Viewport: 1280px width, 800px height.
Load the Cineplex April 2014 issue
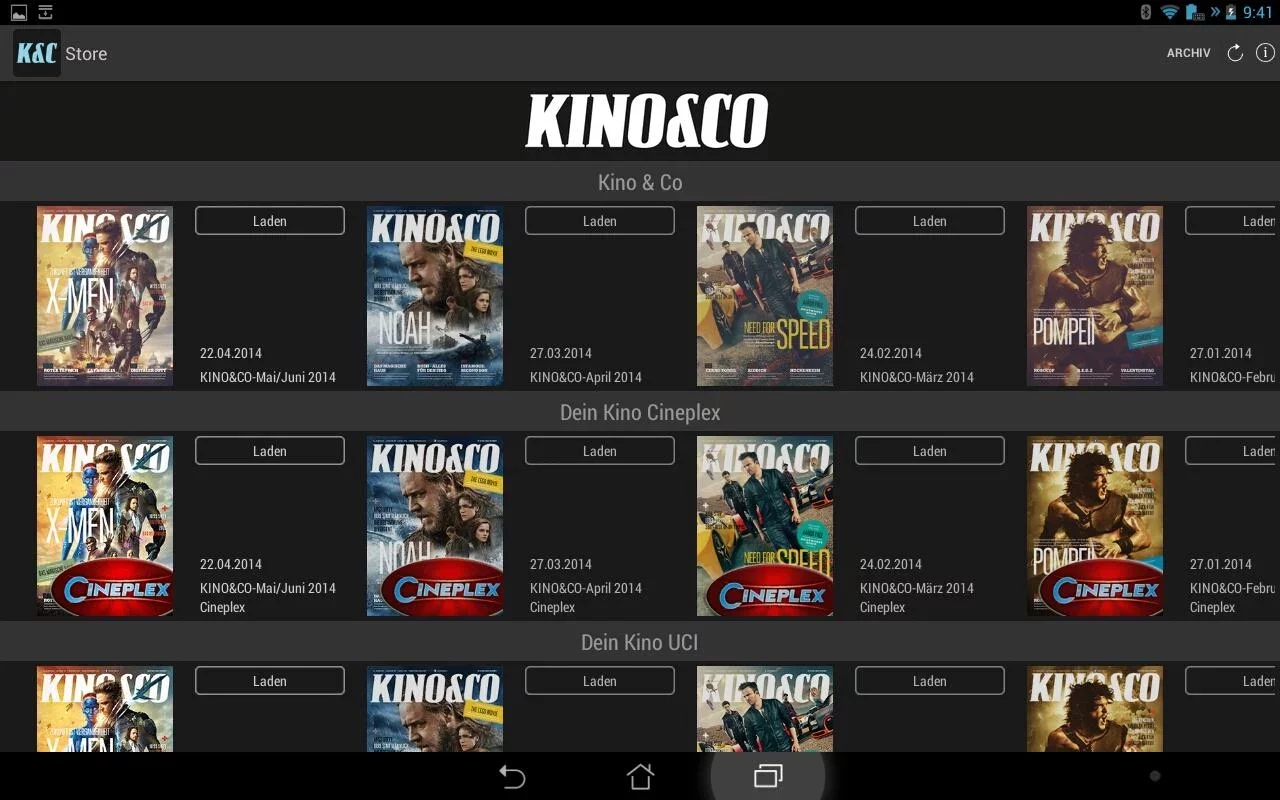(x=600, y=451)
